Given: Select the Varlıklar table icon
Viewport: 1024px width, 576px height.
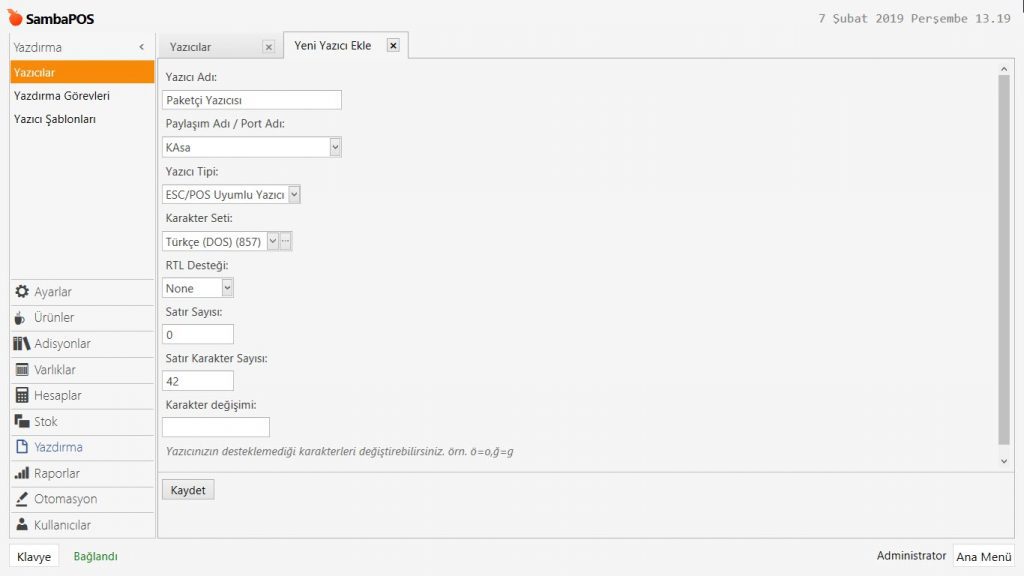Looking at the screenshot, I should pos(22,370).
